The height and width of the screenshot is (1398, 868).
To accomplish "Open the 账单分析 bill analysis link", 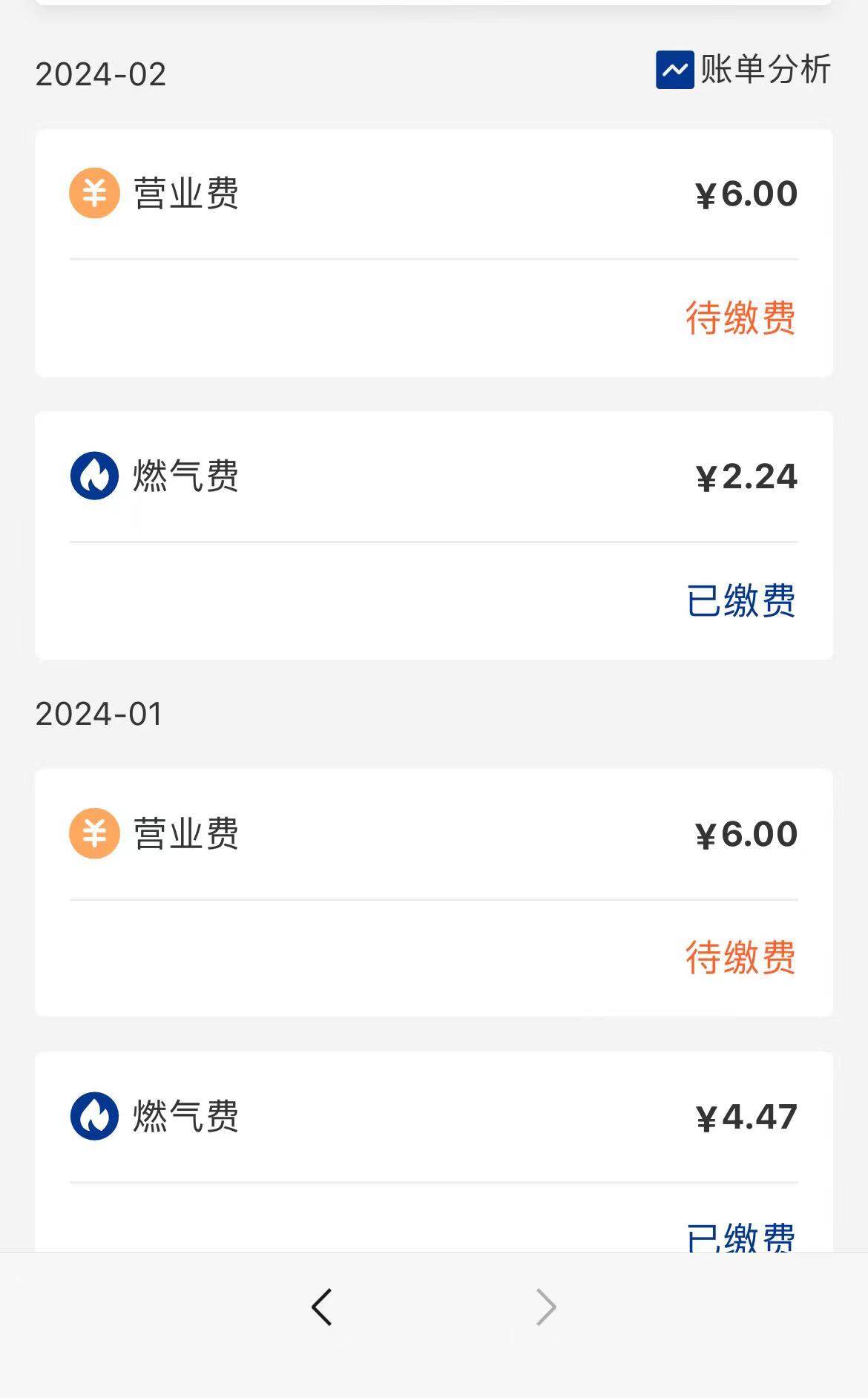I will [765, 70].
